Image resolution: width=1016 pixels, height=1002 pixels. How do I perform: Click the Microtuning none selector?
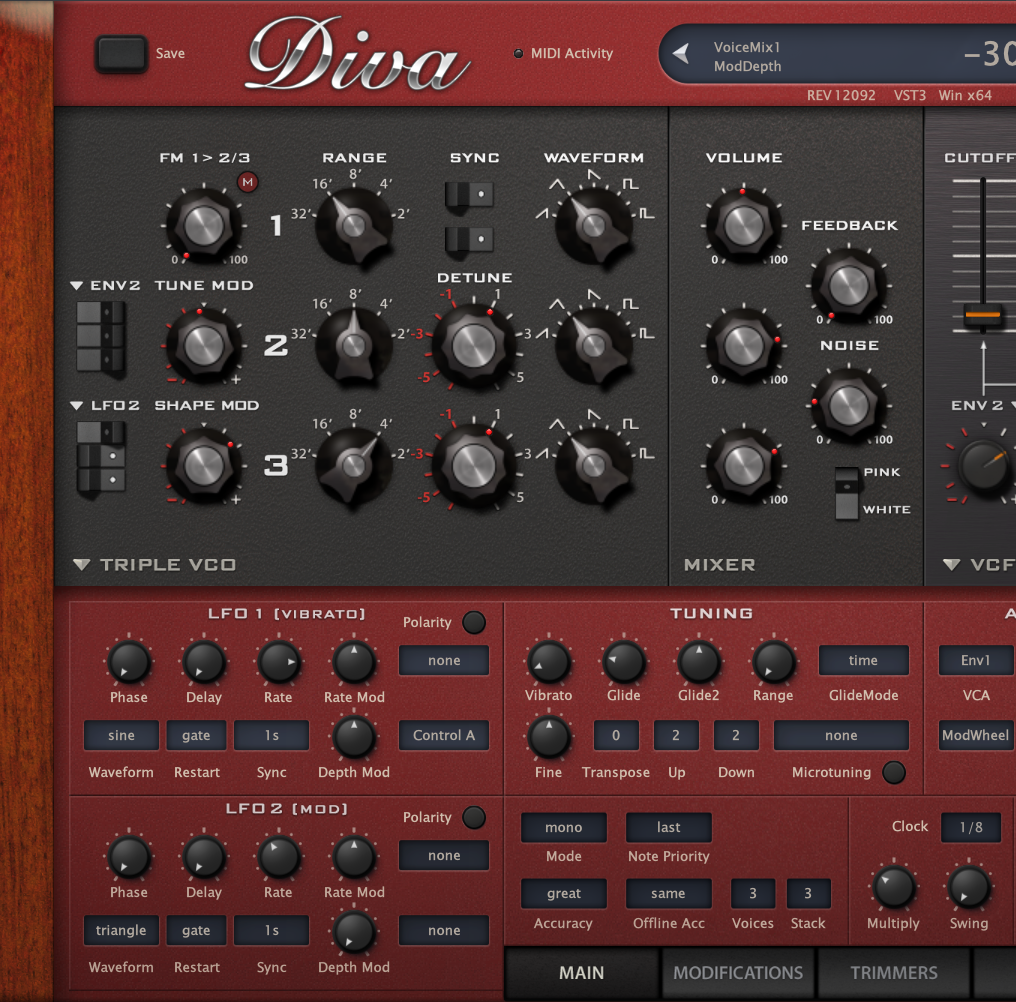pos(841,735)
